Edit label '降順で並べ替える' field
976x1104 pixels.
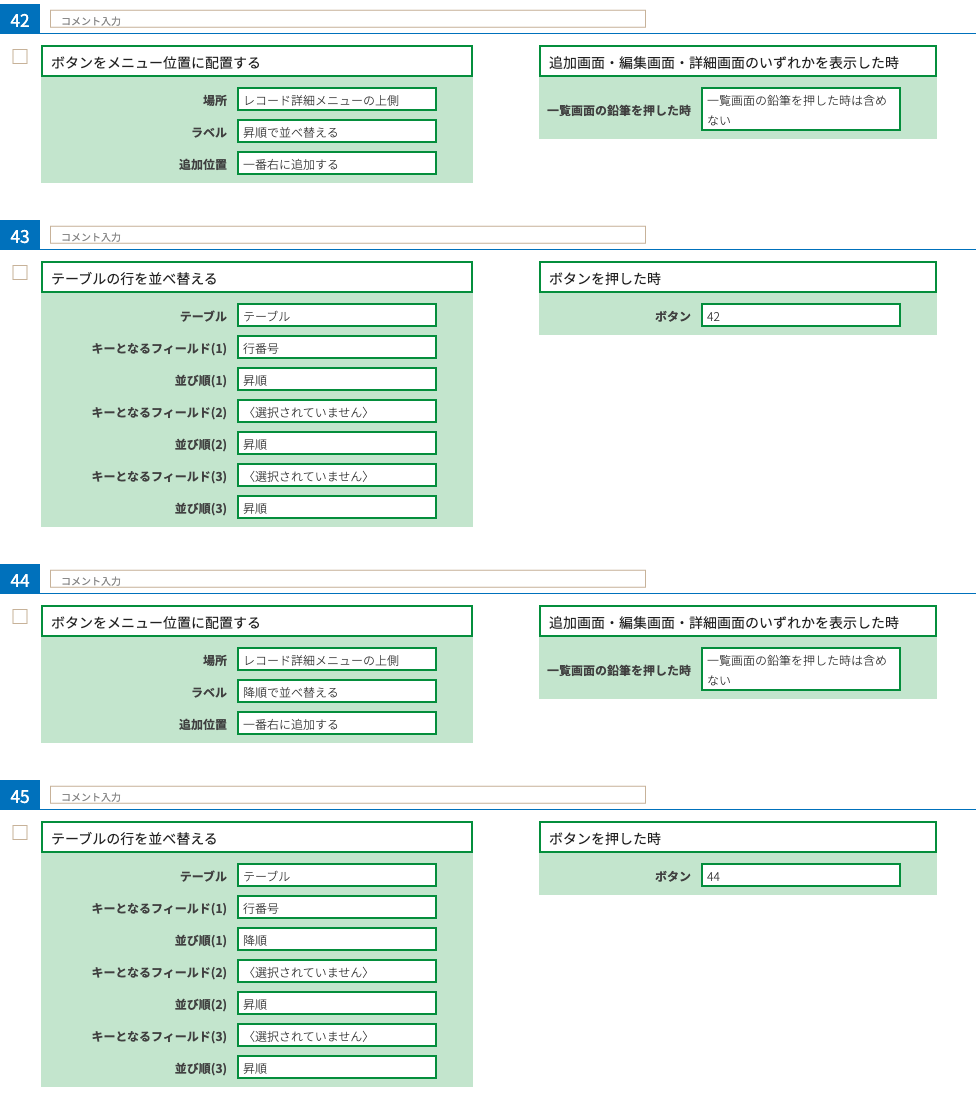tap(337, 691)
